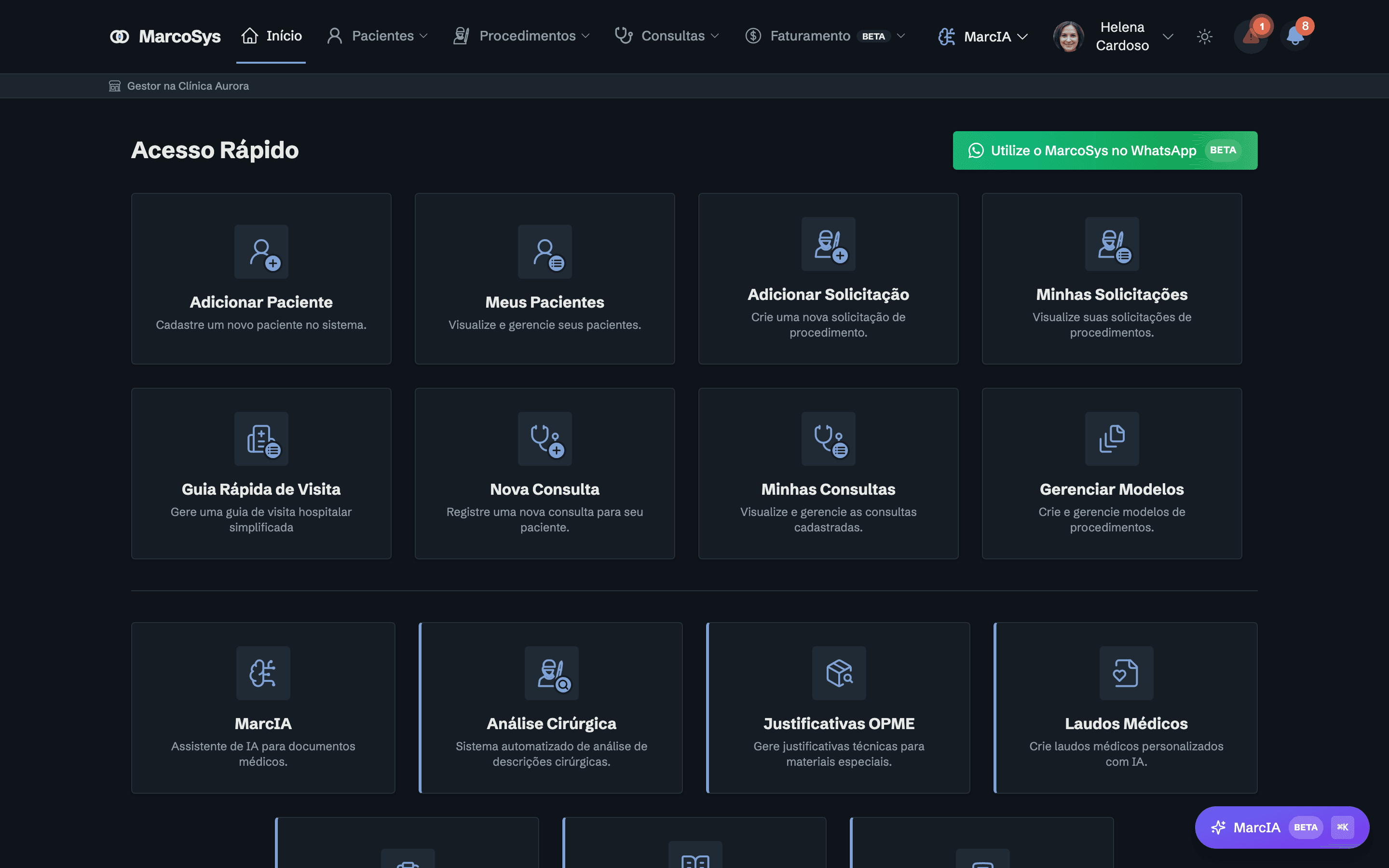Screen dimensions: 1389x868
Task: Click the Análise Cirúrgica icon
Action: (x=552, y=673)
